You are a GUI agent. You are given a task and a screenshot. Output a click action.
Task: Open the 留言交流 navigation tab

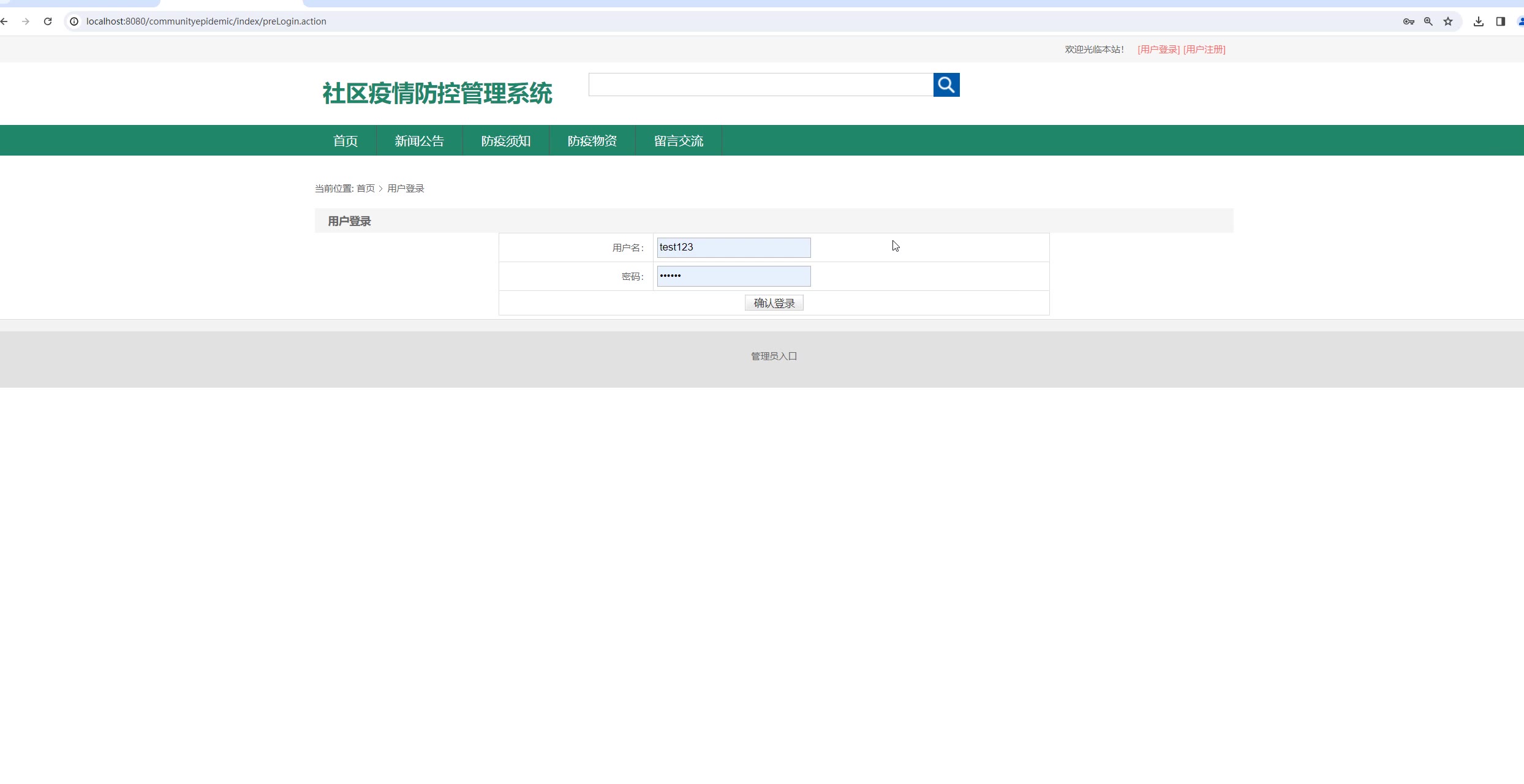click(x=679, y=141)
